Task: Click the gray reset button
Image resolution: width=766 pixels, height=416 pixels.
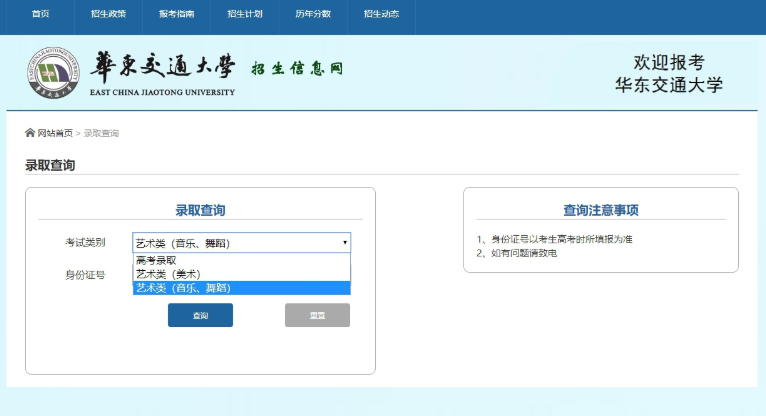Action: [x=318, y=315]
